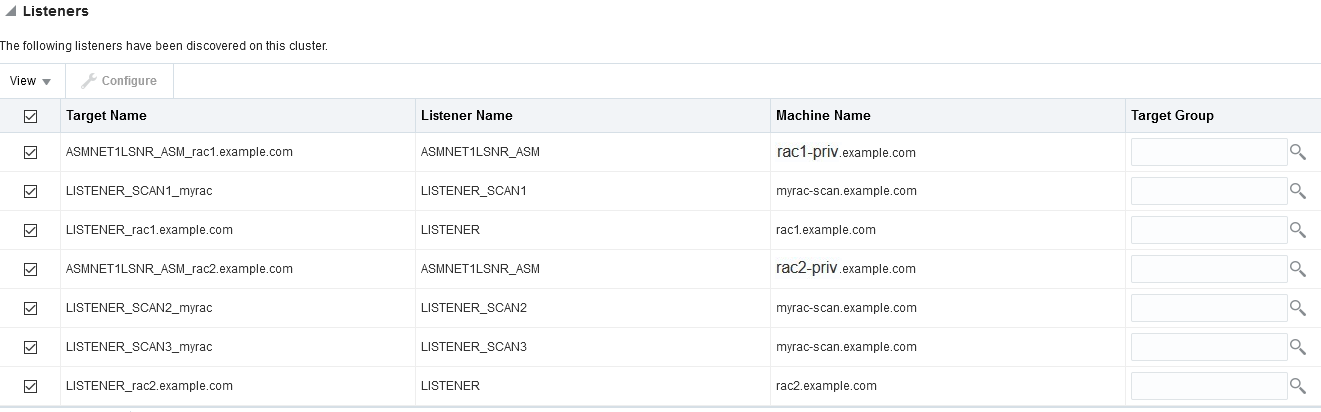Sort by Machine Name column header
This screenshot has height=412, width=1321.
(x=948, y=116)
